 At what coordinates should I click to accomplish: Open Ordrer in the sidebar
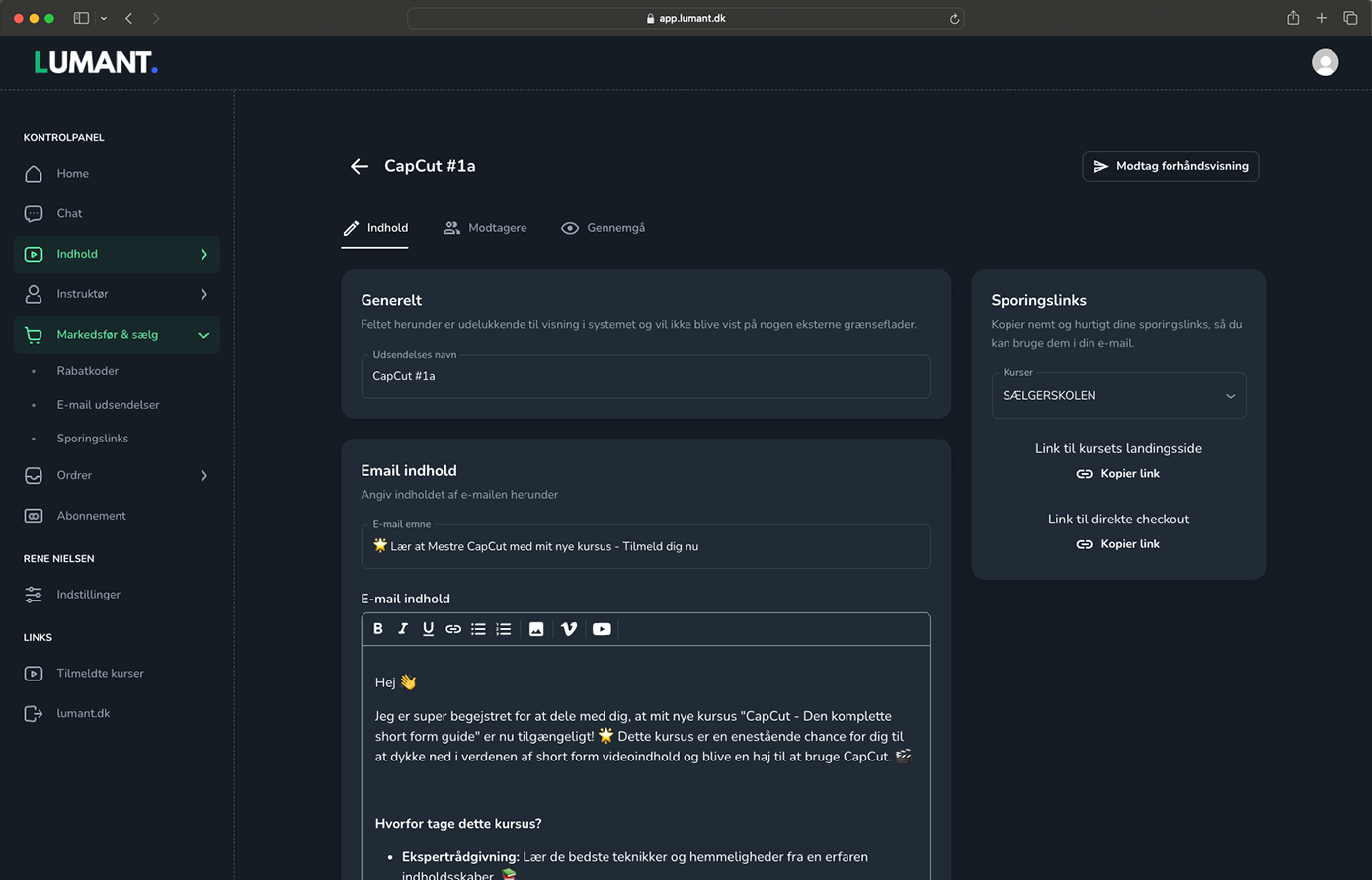click(x=117, y=475)
